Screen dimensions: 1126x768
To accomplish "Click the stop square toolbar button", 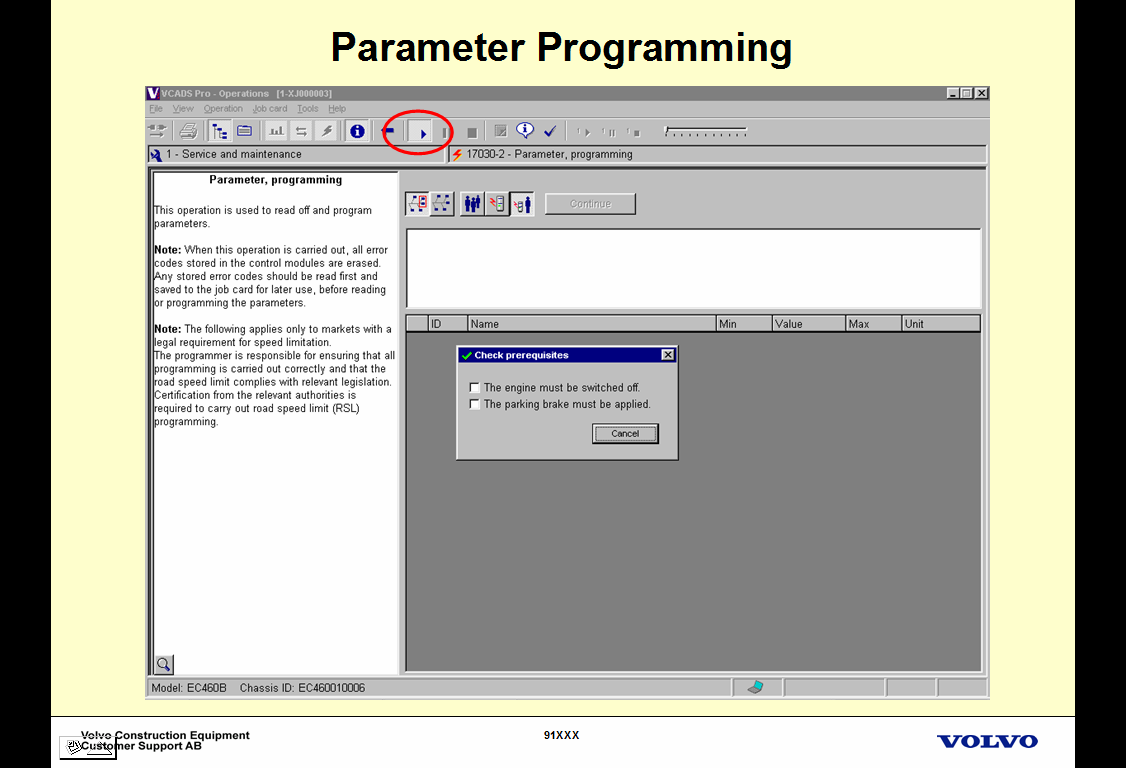I will (x=472, y=132).
